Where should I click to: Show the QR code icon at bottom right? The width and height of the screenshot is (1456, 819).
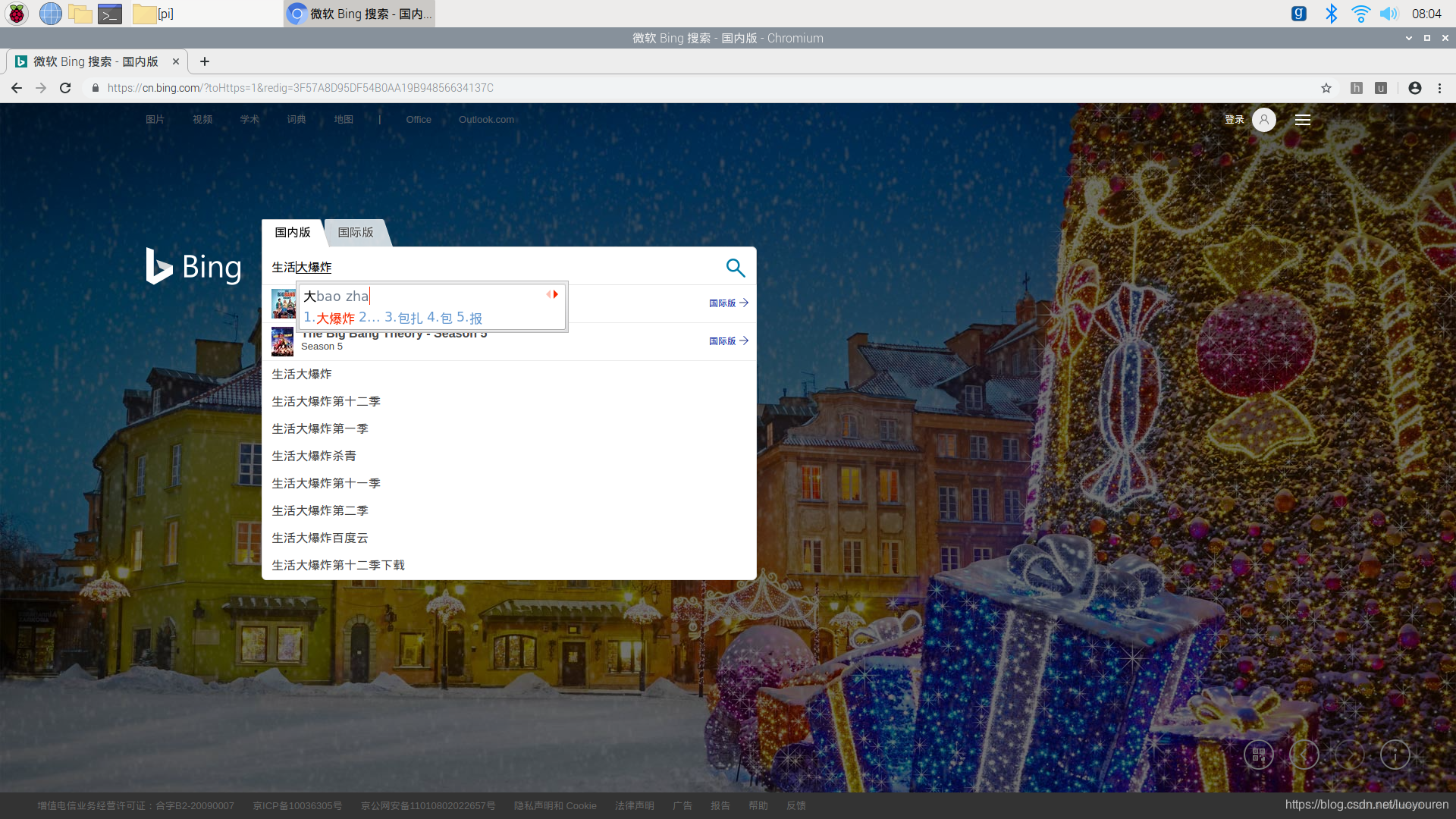1258,755
